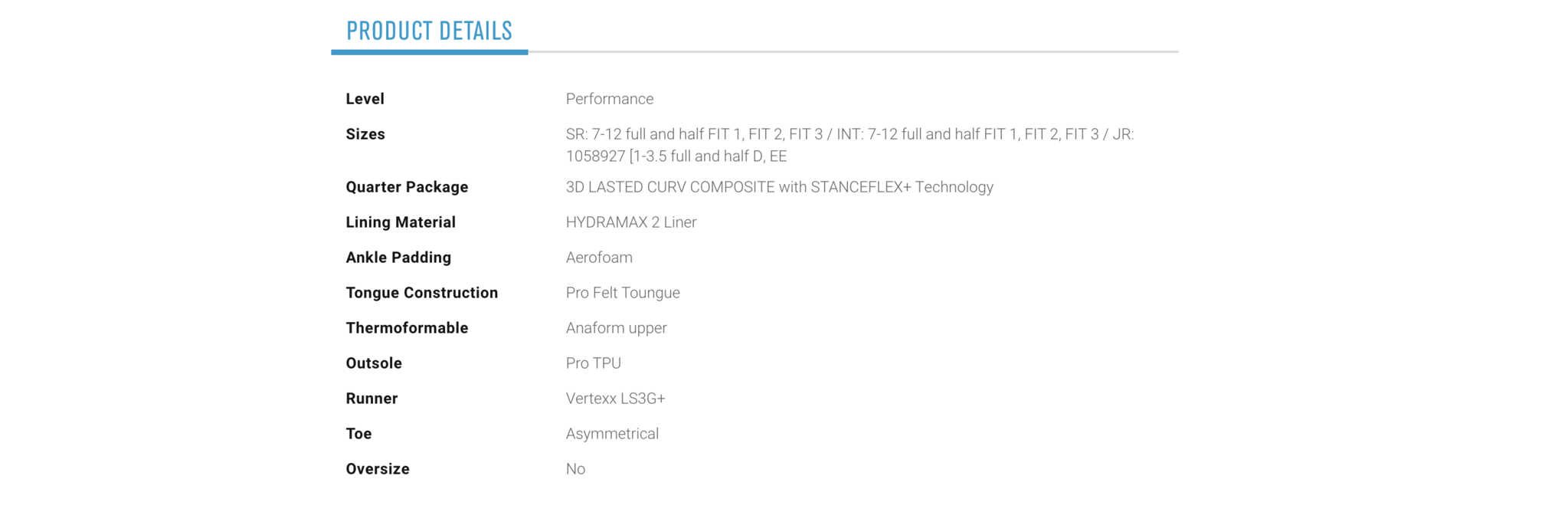
Task: Click the Outsole label
Action: [374, 363]
